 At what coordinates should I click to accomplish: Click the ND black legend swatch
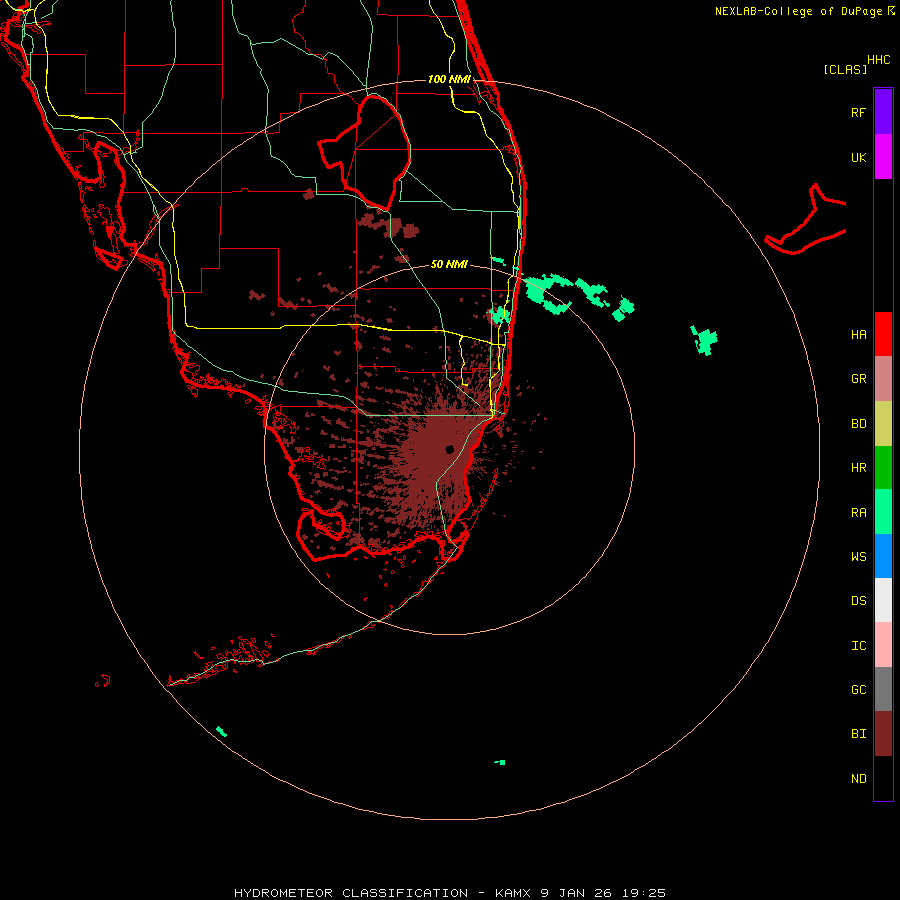tap(883, 778)
